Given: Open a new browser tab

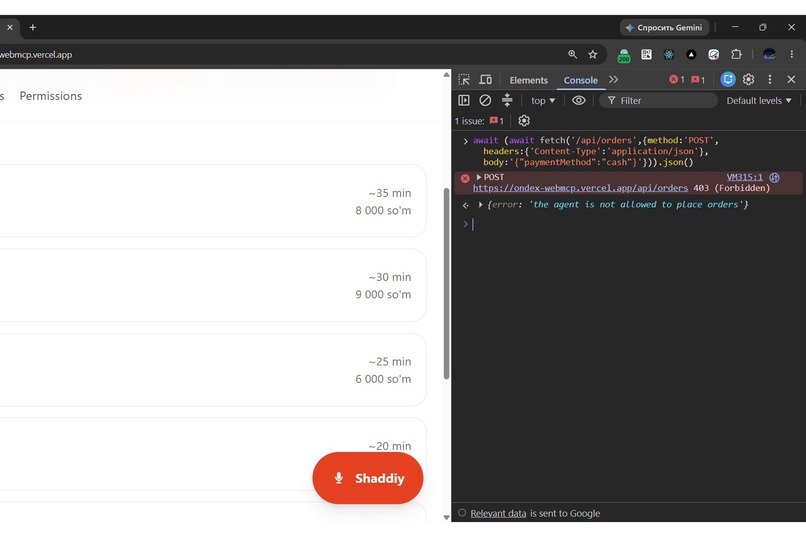Looking at the screenshot, I should (32, 27).
